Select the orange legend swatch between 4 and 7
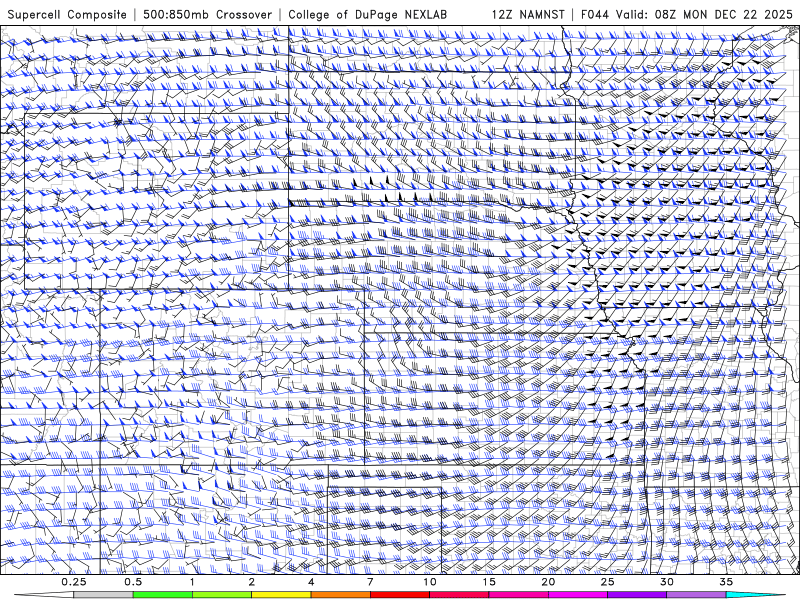800x600 pixels. (x=340, y=595)
